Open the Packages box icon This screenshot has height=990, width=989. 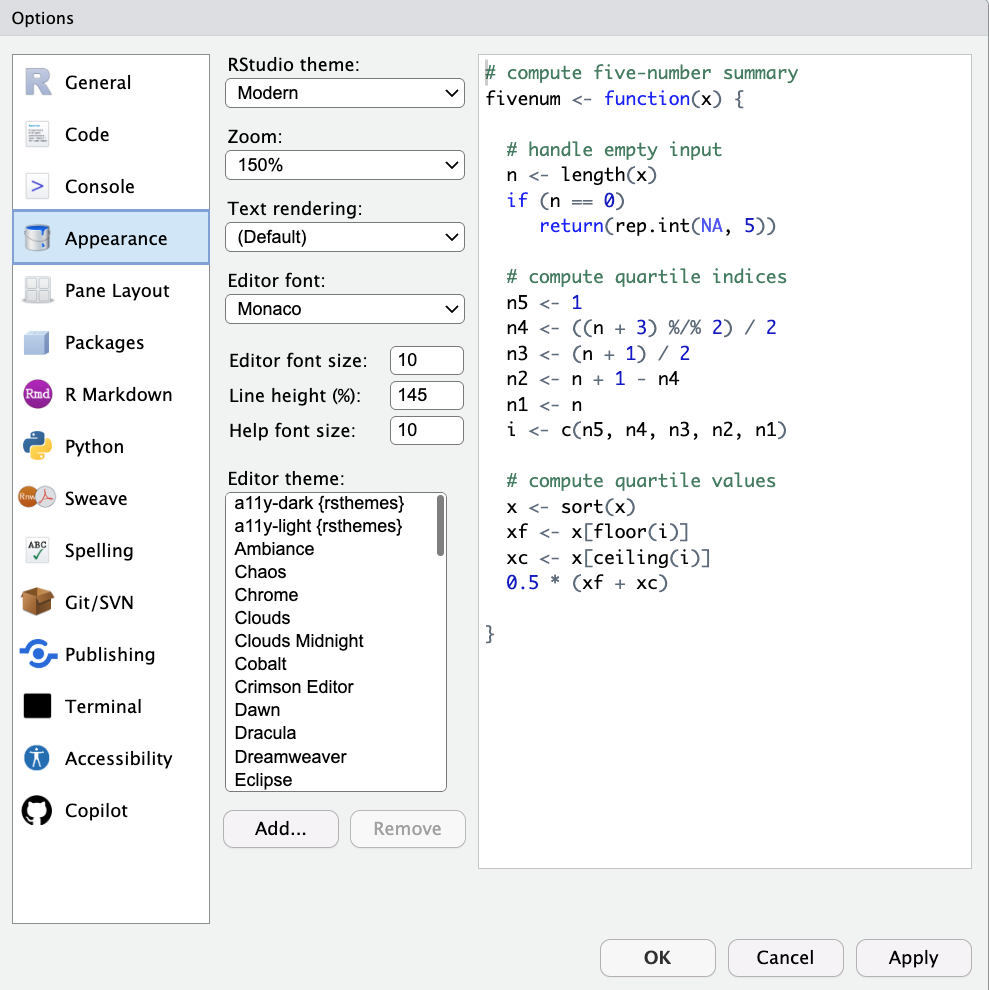(37, 343)
